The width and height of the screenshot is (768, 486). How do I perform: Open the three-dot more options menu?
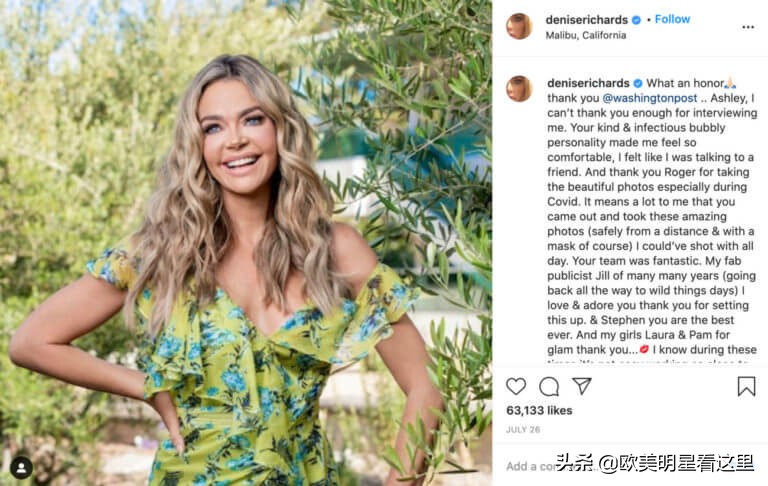[x=748, y=27]
